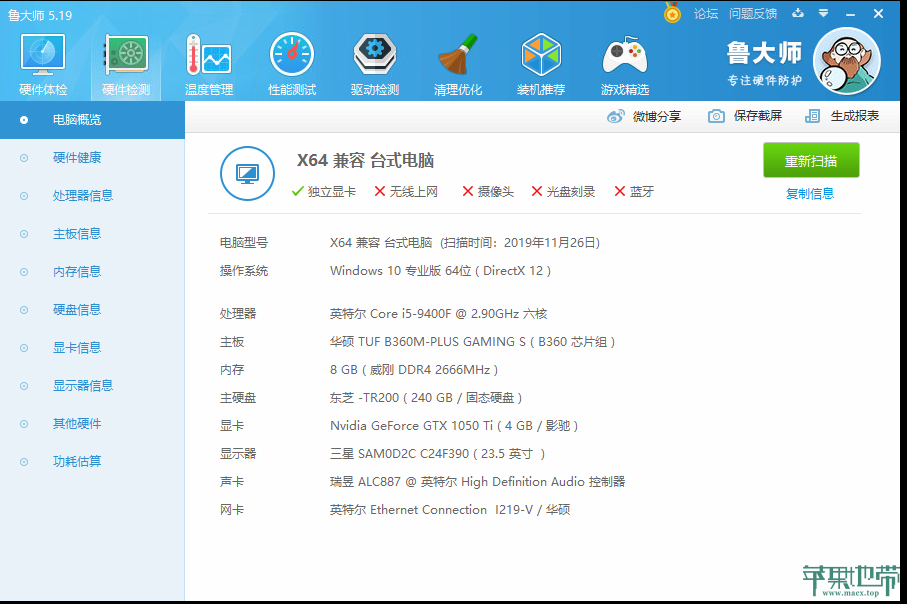The width and height of the screenshot is (907, 604).
Task: Select 处理器信息 in the sidebar
Action: pyautogui.click(x=93, y=196)
